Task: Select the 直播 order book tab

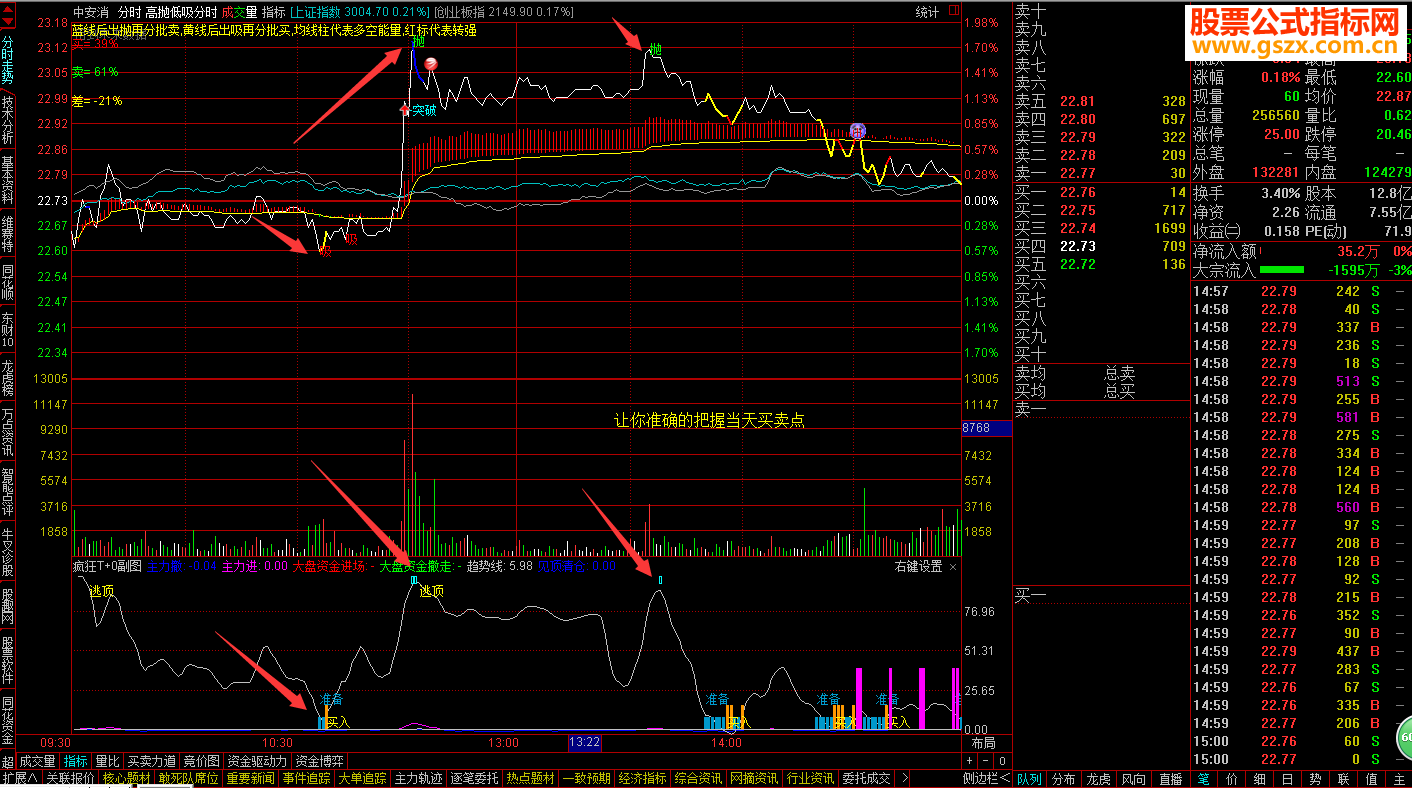Action: pos(1170,778)
